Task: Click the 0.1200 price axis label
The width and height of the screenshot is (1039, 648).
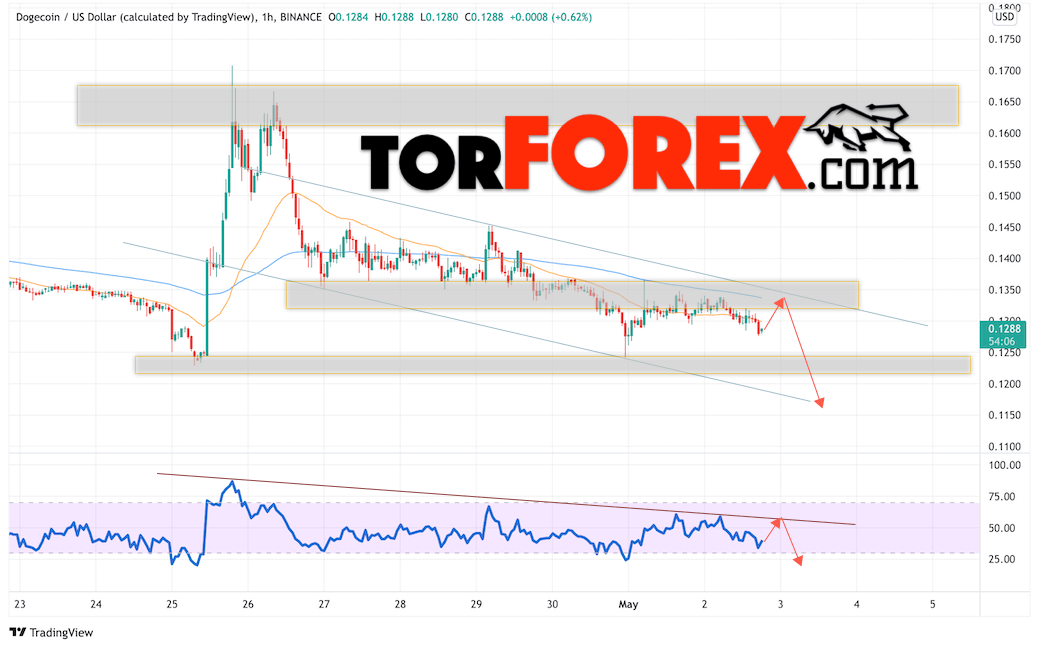Action: coord(1005,384)
